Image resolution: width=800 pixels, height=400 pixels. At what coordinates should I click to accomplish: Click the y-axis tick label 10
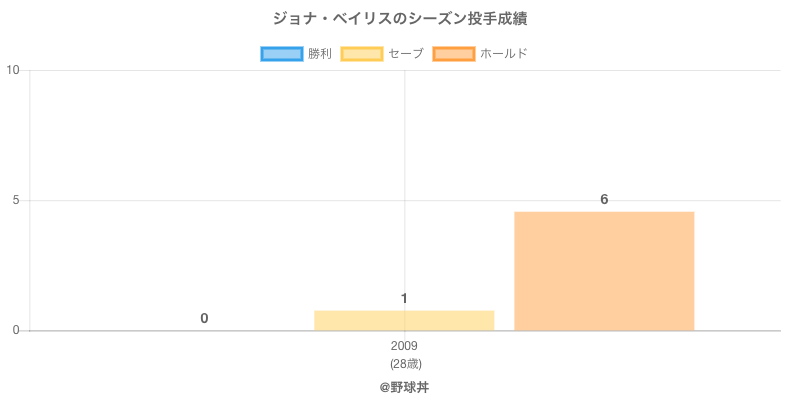click(14, 70)
